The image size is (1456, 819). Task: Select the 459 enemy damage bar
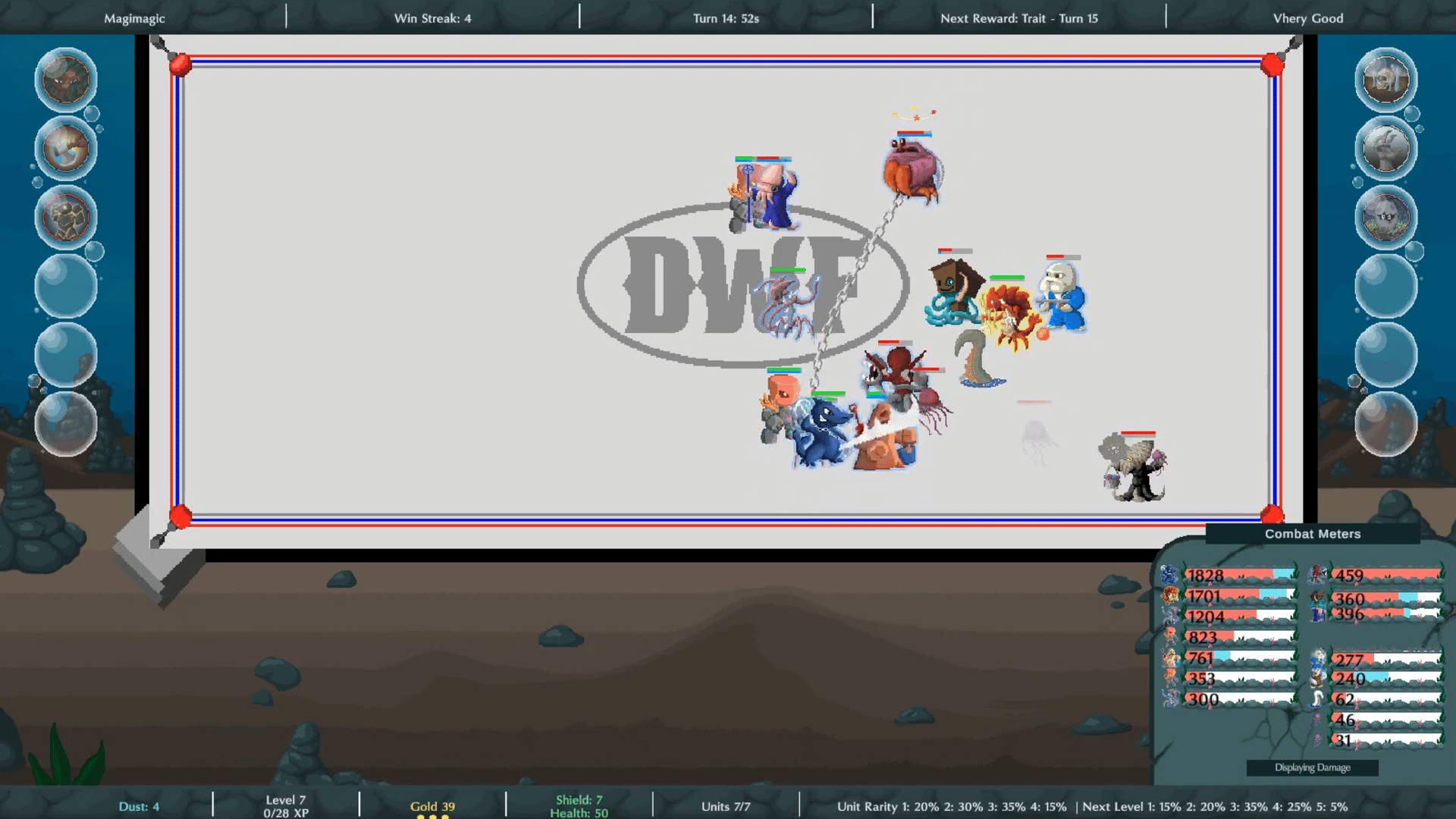[1388, 576]
